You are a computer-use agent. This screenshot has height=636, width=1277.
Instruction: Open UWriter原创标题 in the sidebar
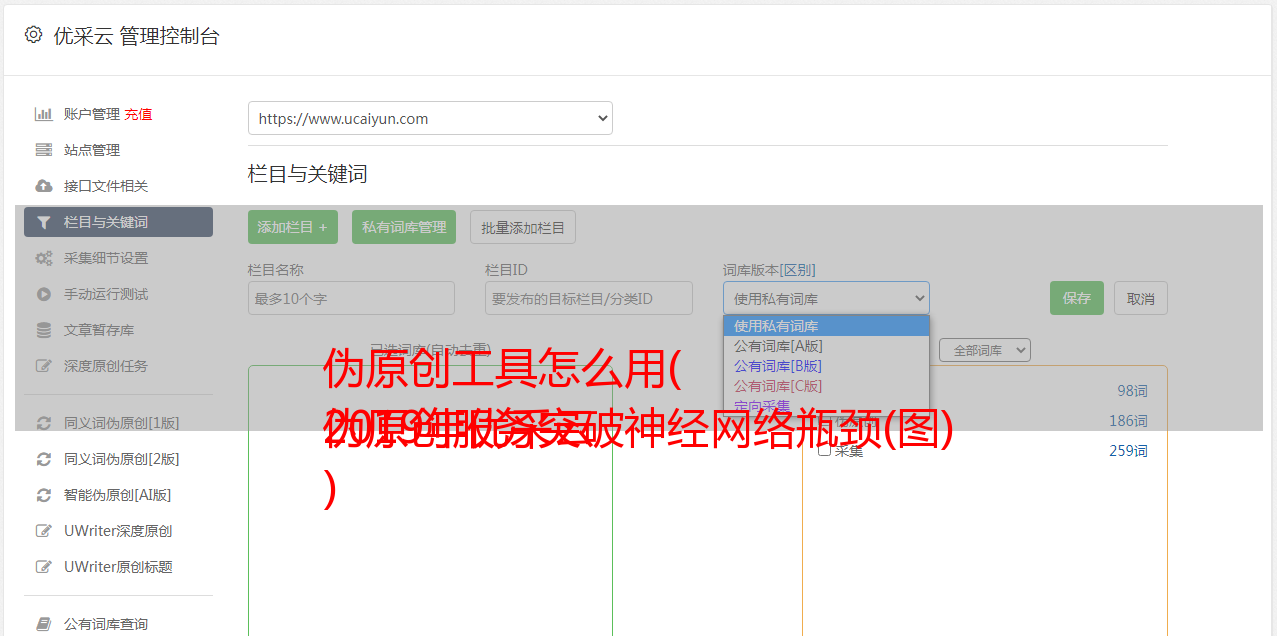tap(118, 567)
